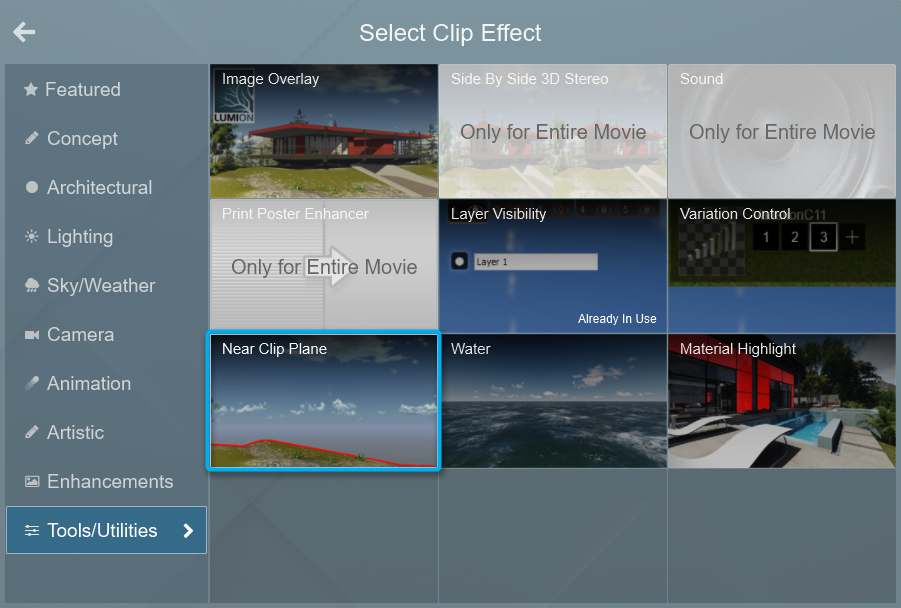The image size is (901, 608).
Task: Select the Near Clip Plane effect
Action: [323, 401]
